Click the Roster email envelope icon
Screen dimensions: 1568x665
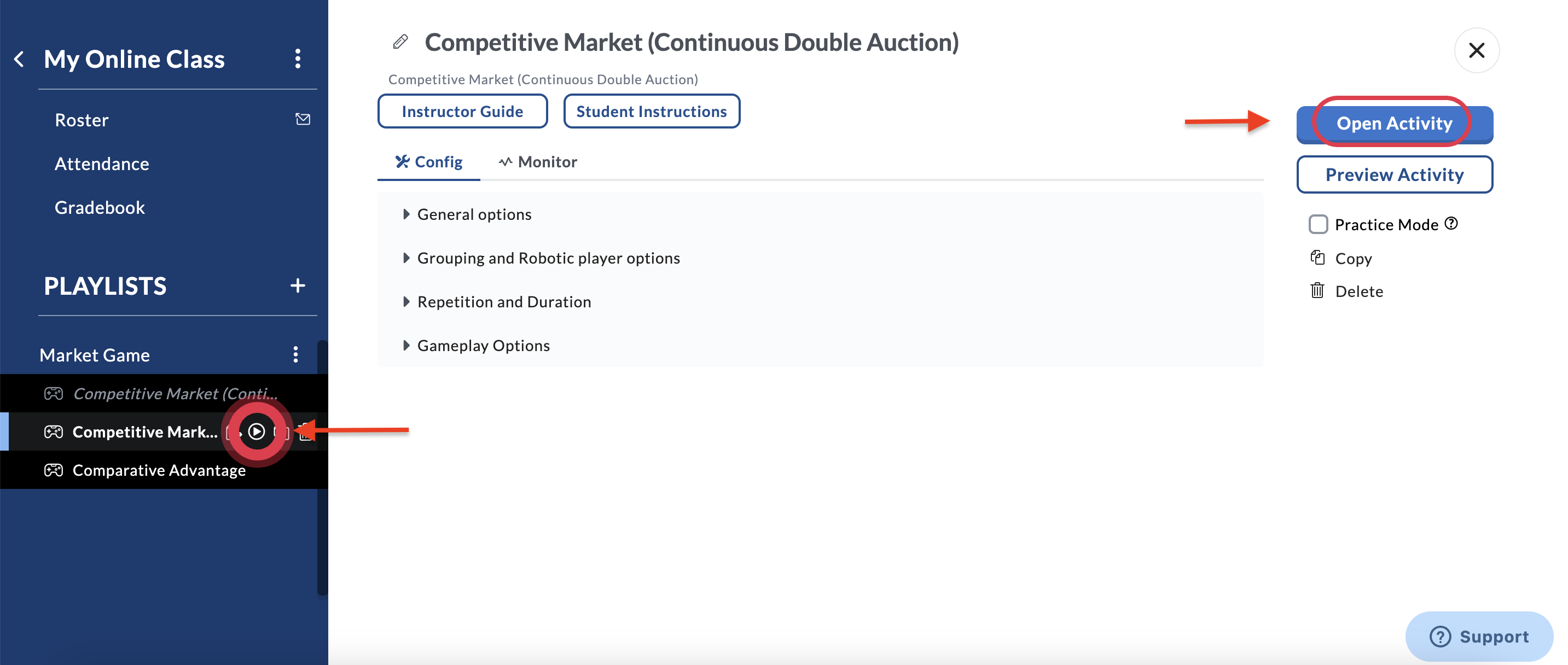pyautogui.click(x=303, y=119)
